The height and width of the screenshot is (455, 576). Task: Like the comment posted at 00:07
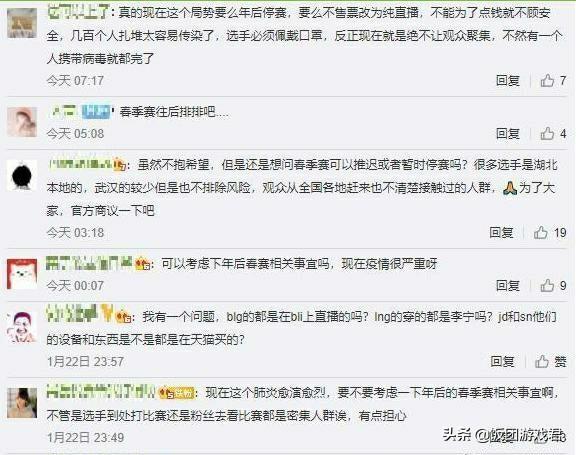[553, 285]
